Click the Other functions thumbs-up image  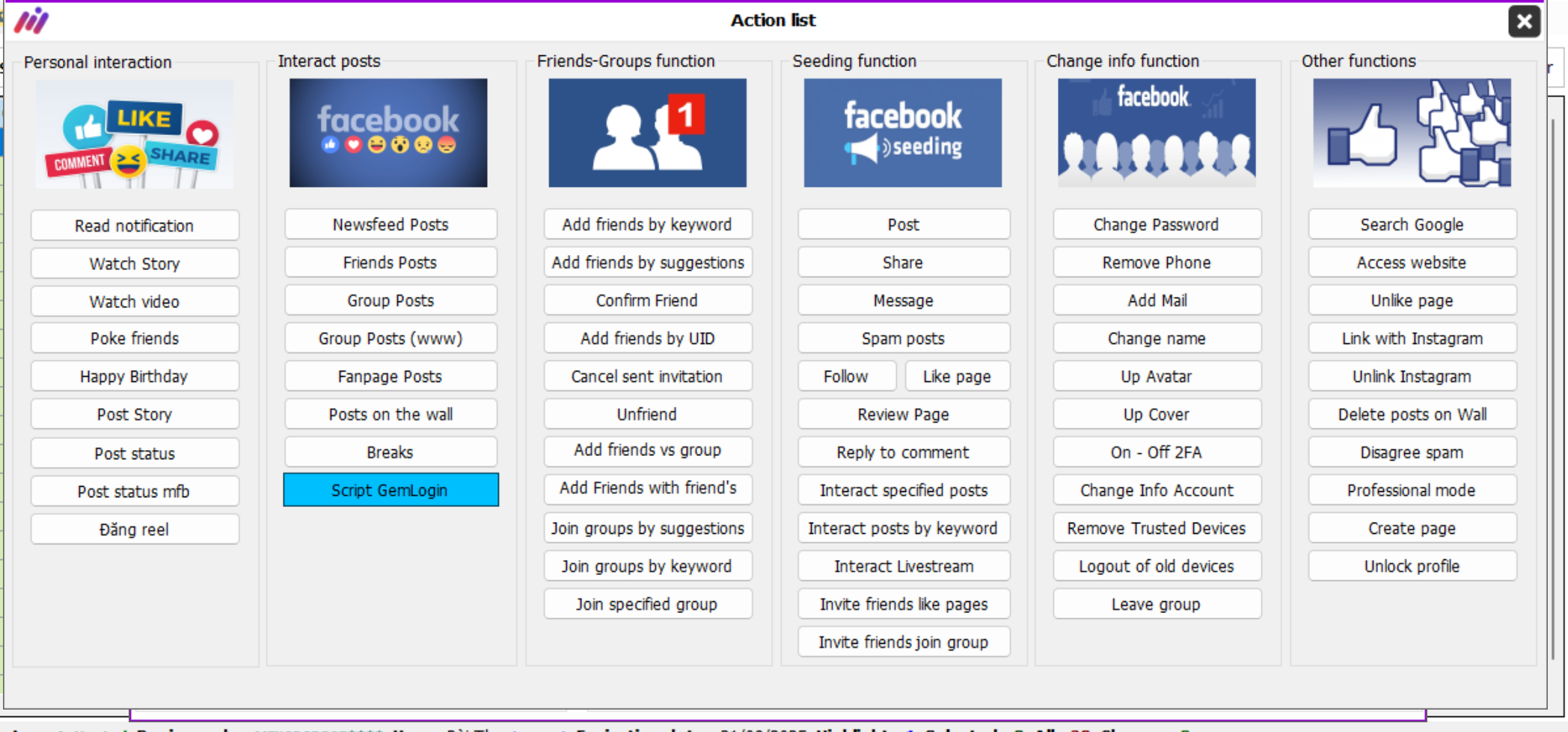[x=1412, y=133]
